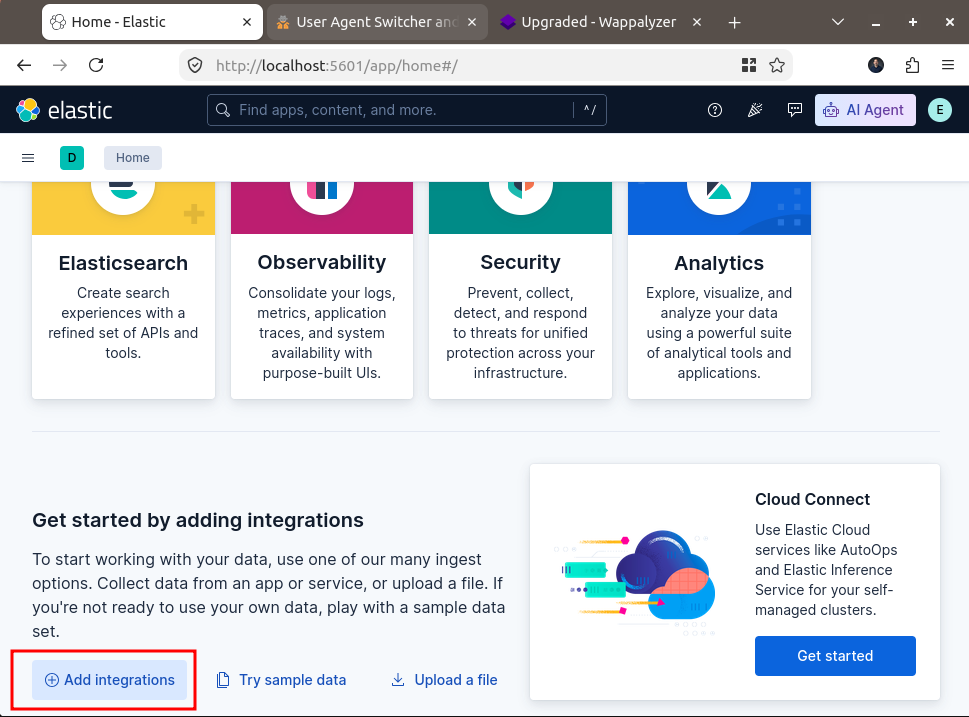Open the Analytics solution card
Screen dimensions: 969x717
point(719,290)
